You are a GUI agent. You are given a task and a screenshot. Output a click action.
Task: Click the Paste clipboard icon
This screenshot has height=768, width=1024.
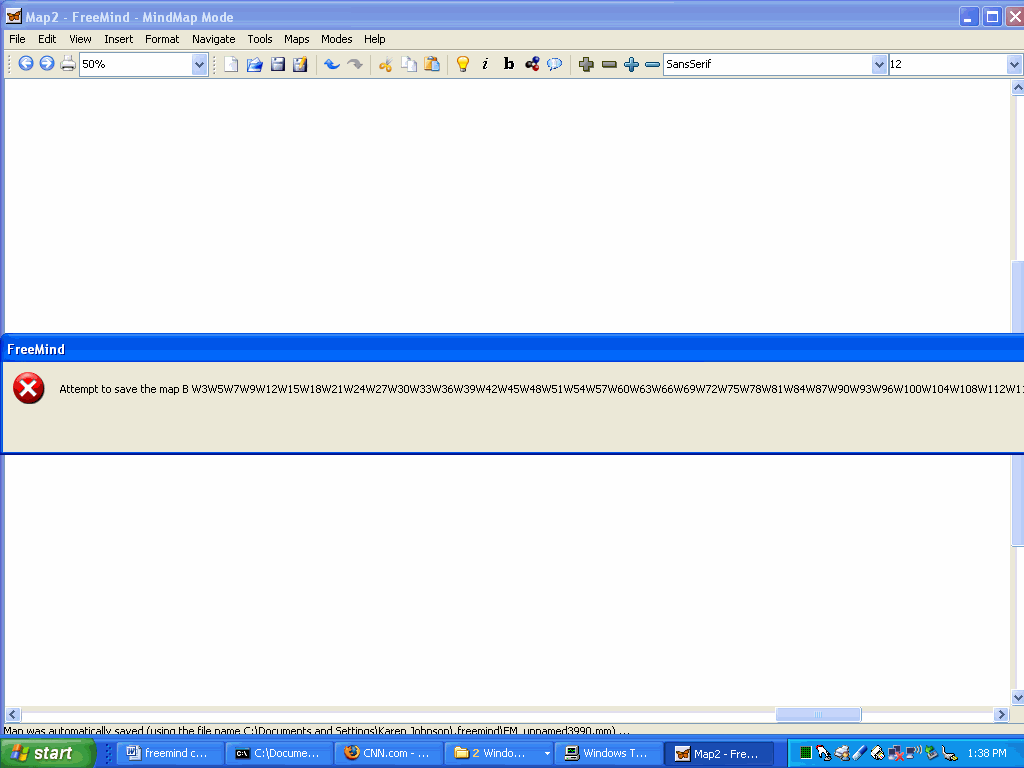(x=432, y=64)
